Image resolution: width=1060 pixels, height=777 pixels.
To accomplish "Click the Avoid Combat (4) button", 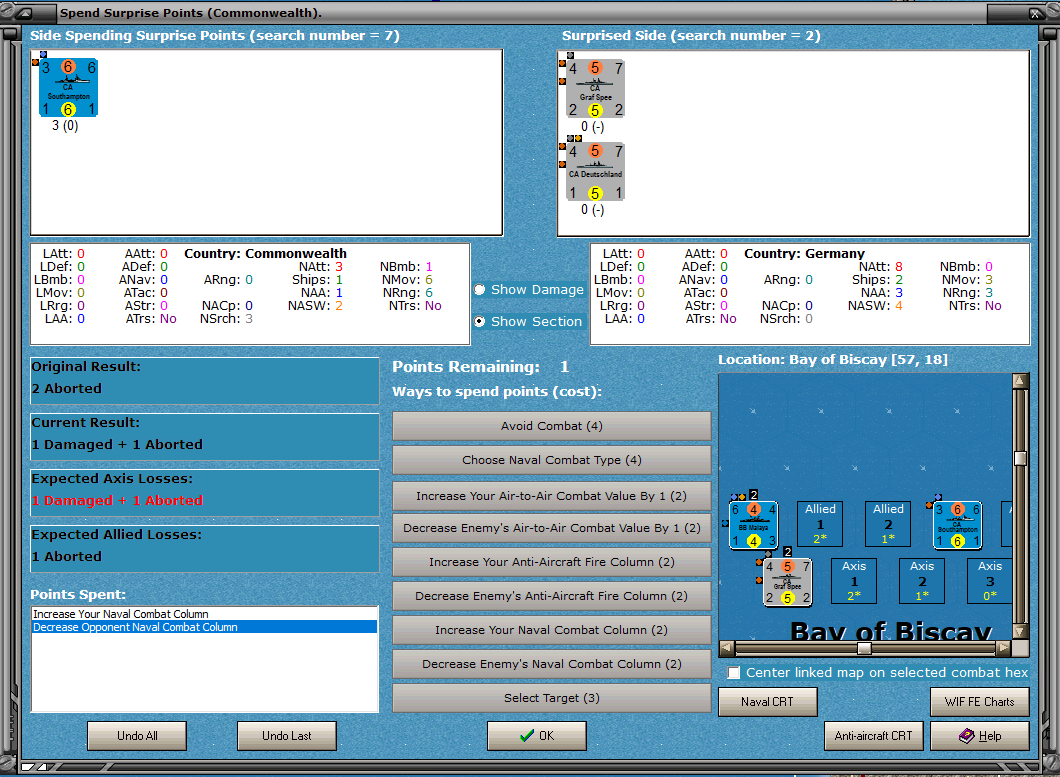I will [552, 426].
